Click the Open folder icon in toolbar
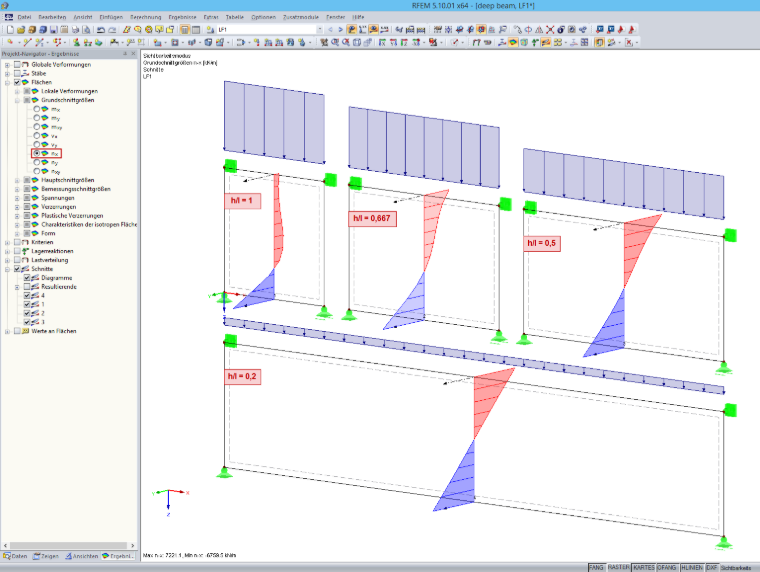The width and height of the screenshot is (760, 572). tap(21, 30)
